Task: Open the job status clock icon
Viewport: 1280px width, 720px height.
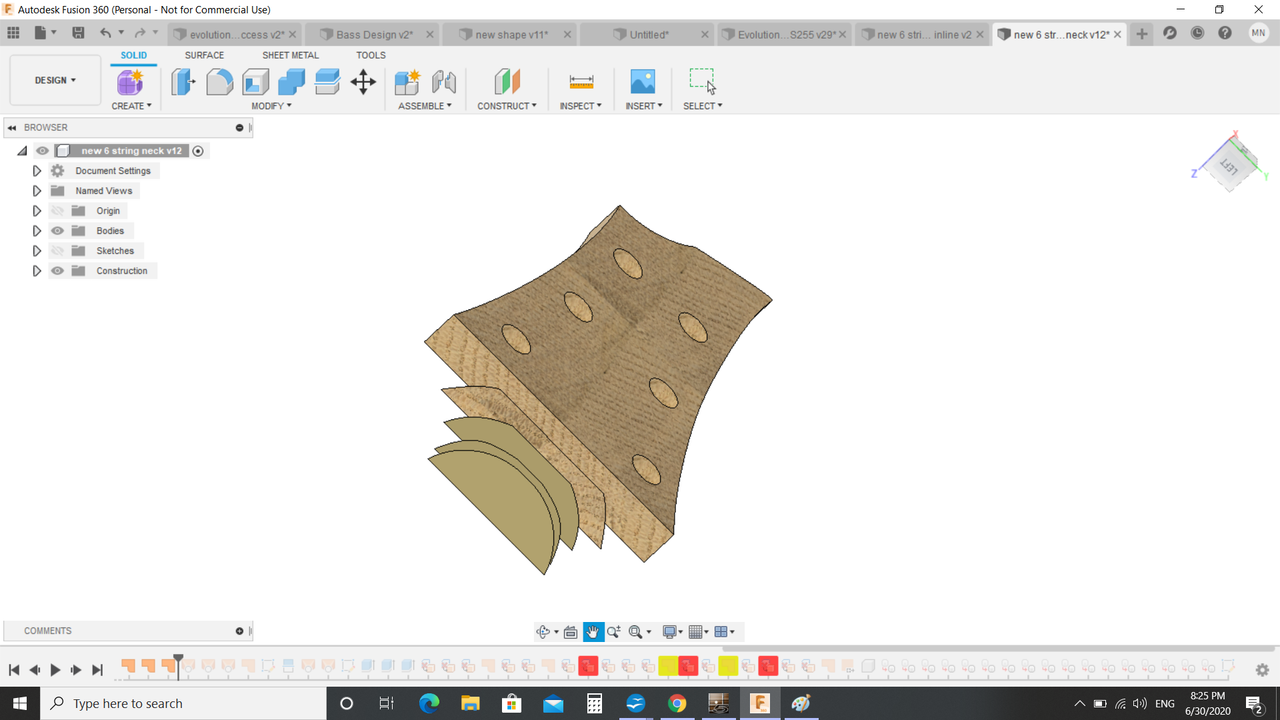Action: tap(1198, 33)
